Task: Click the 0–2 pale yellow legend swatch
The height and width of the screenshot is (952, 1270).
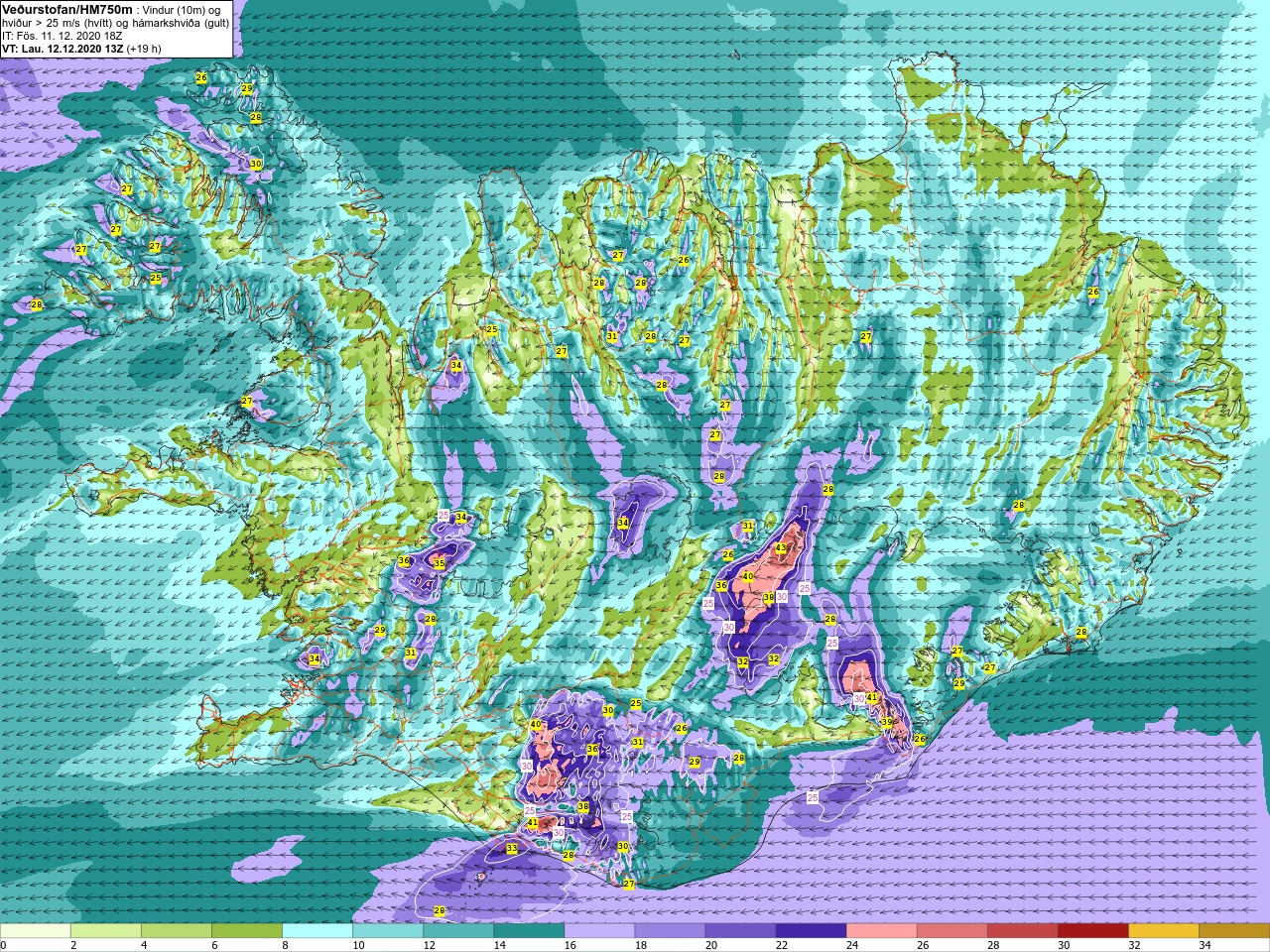Action: point(36,931)
